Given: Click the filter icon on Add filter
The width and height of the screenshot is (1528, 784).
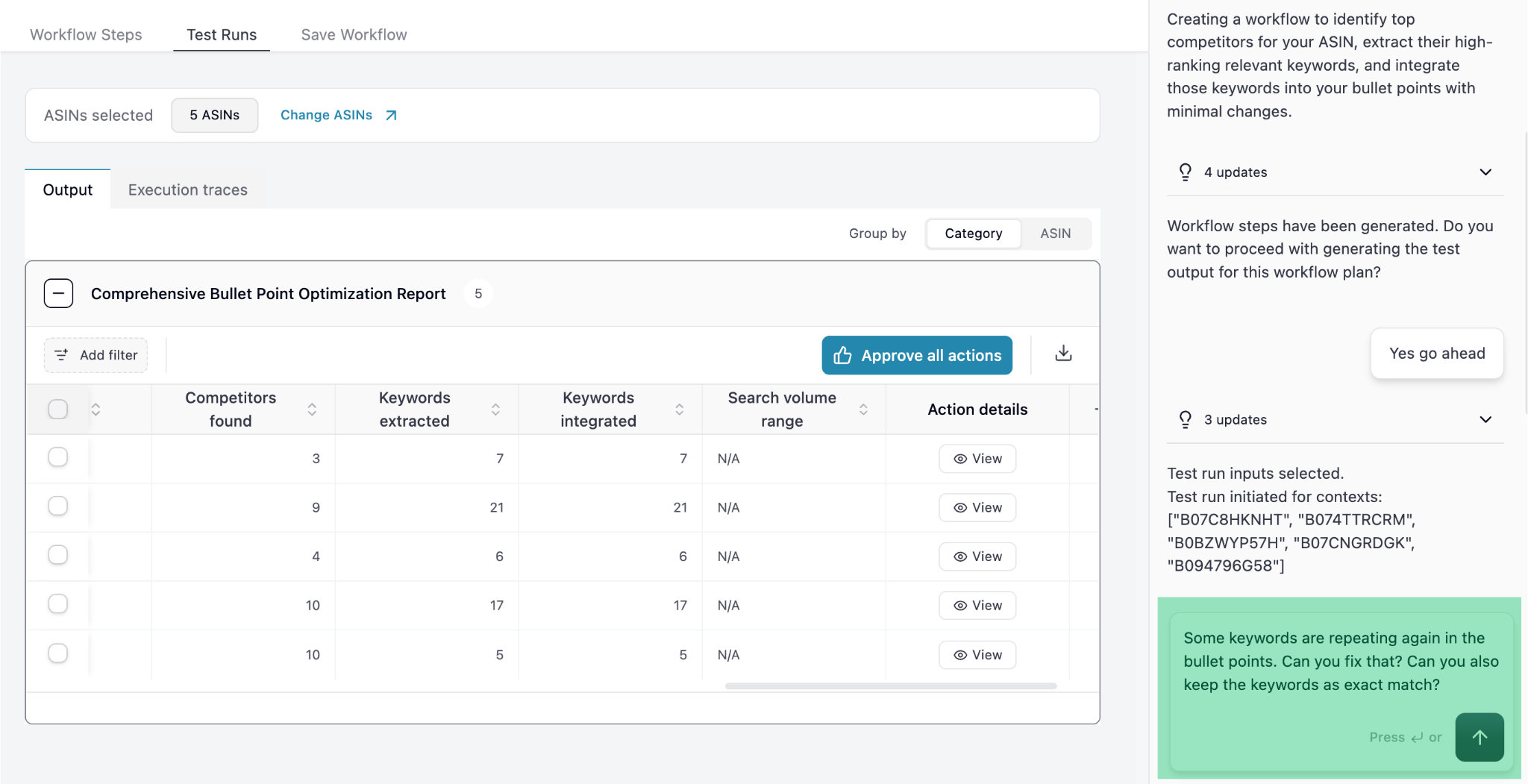Looking at the screenshot, I should tap(62, 355).
